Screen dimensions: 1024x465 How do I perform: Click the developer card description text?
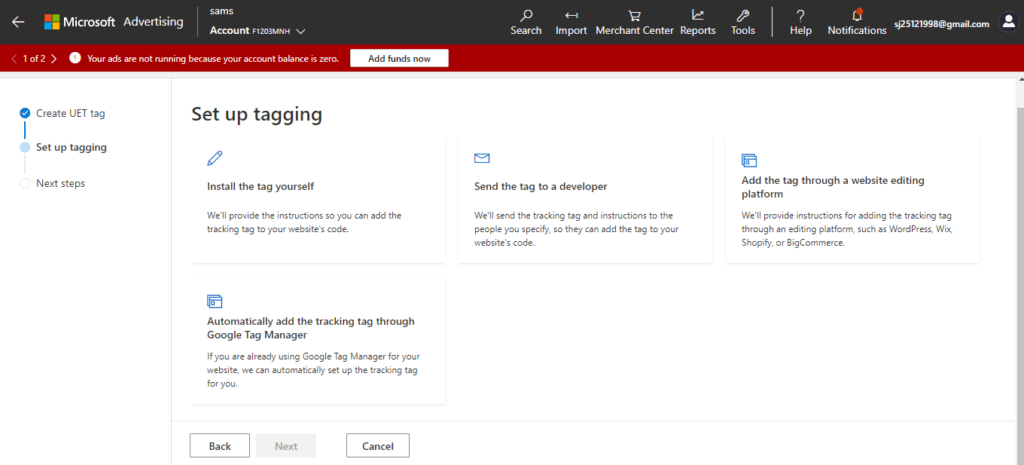coord(577,229)
